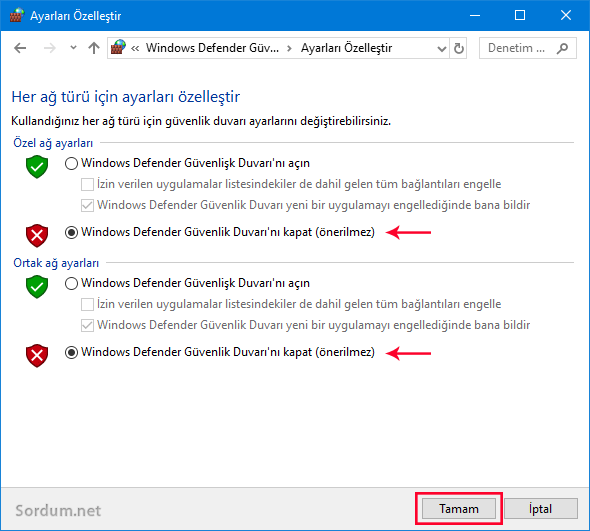This screenshot has height=531, width=590.
Task: Select private network firewall on radio
Action: (71, 164)
